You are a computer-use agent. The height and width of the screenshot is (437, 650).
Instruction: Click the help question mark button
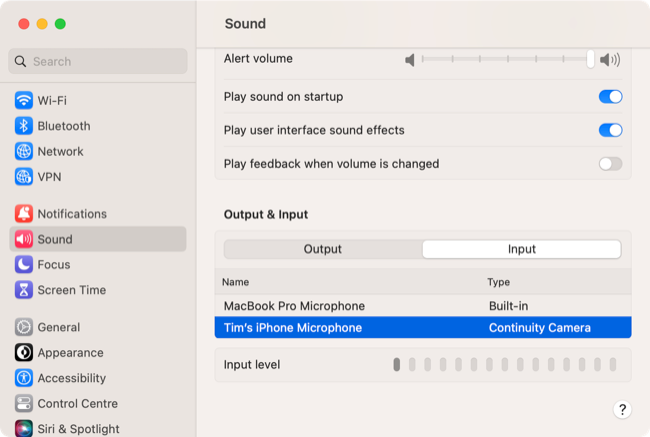tap(622, 409)
